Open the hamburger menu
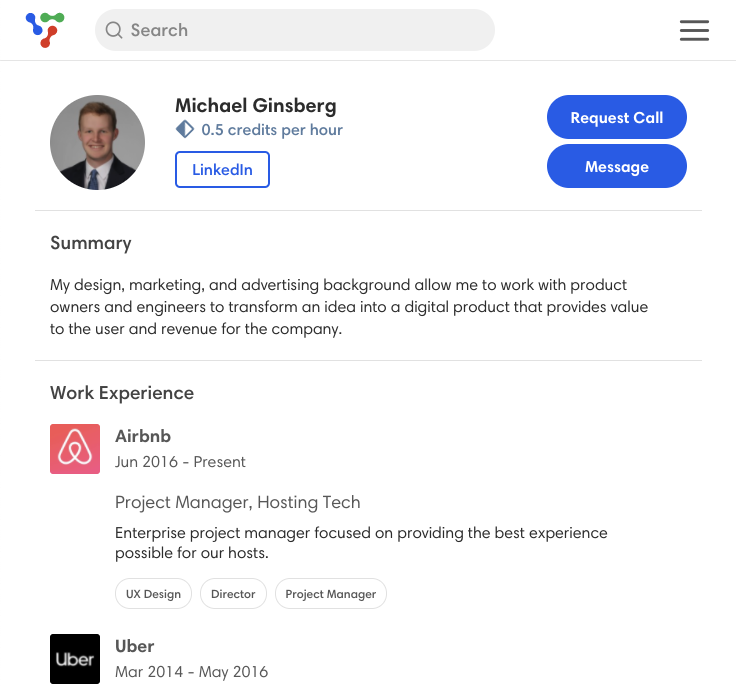736x688 pixels. (694, 30)
